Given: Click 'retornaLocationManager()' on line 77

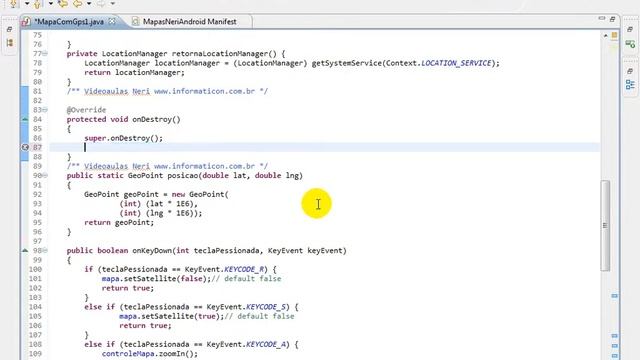Looking at the screenshot, I should (224, 54).
